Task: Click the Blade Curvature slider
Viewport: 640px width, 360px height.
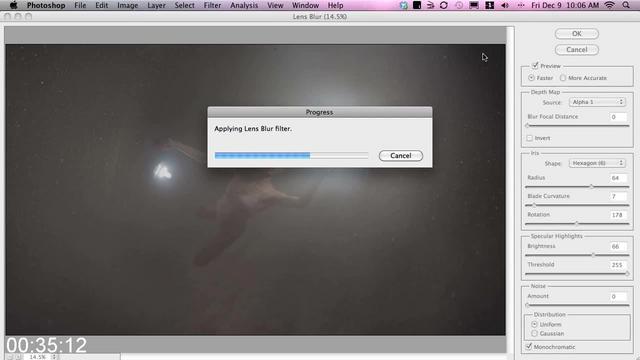Action: 577,205
